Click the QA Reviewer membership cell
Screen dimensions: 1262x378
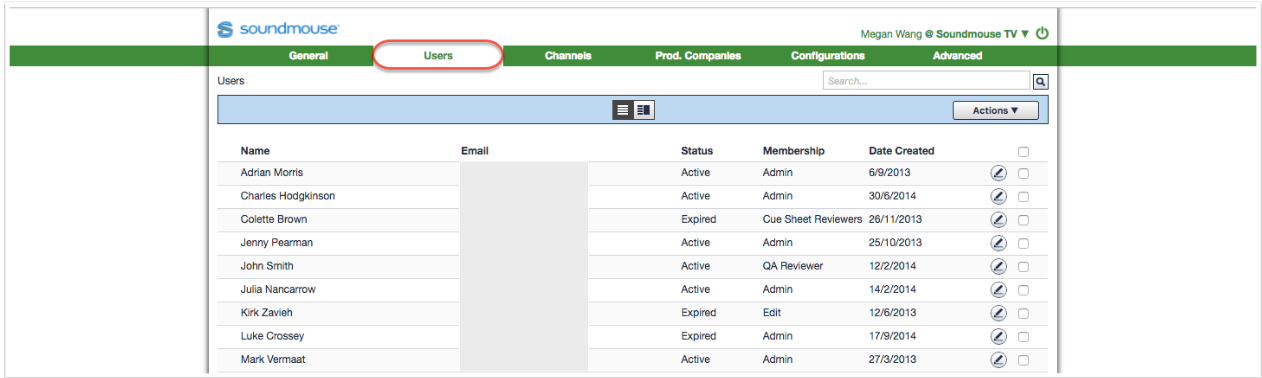coord(793,266)
